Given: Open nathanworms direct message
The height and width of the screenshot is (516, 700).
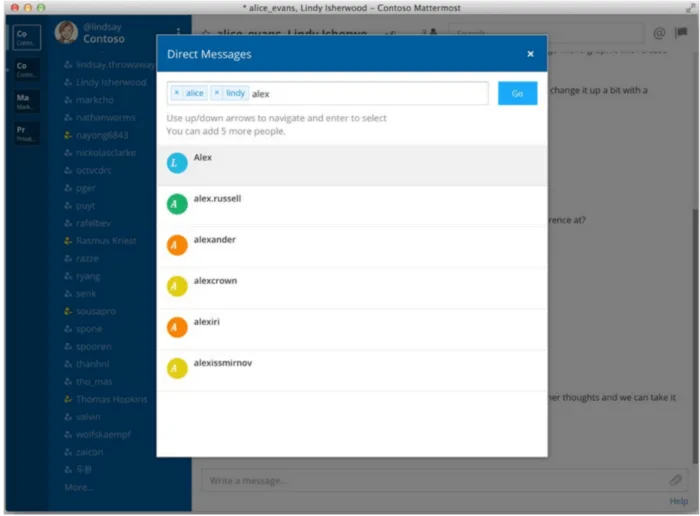Looking at the screenshot, I should 100,117.
